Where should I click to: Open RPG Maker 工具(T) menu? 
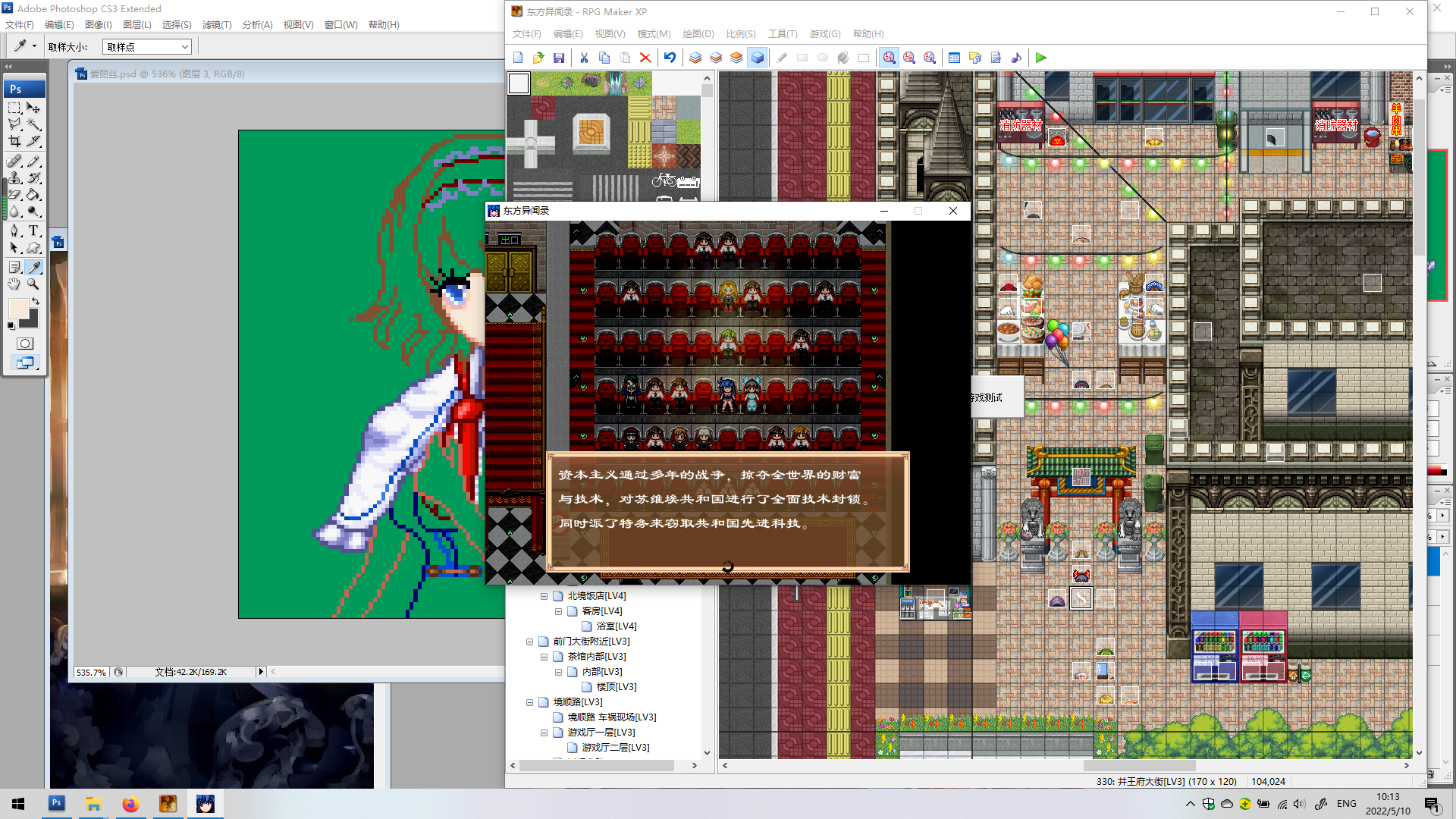(783, 34)
